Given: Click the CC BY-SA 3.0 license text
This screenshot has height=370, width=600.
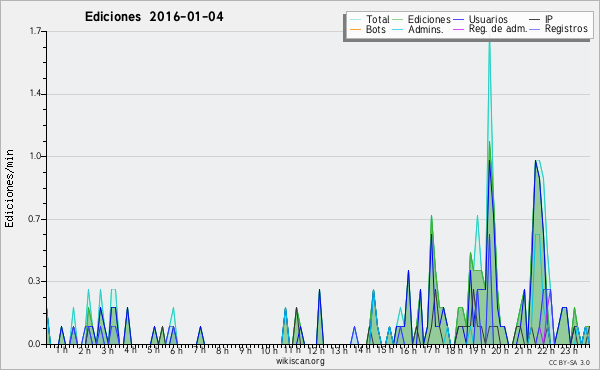Looking at the screenshot, I should (569, 362).
